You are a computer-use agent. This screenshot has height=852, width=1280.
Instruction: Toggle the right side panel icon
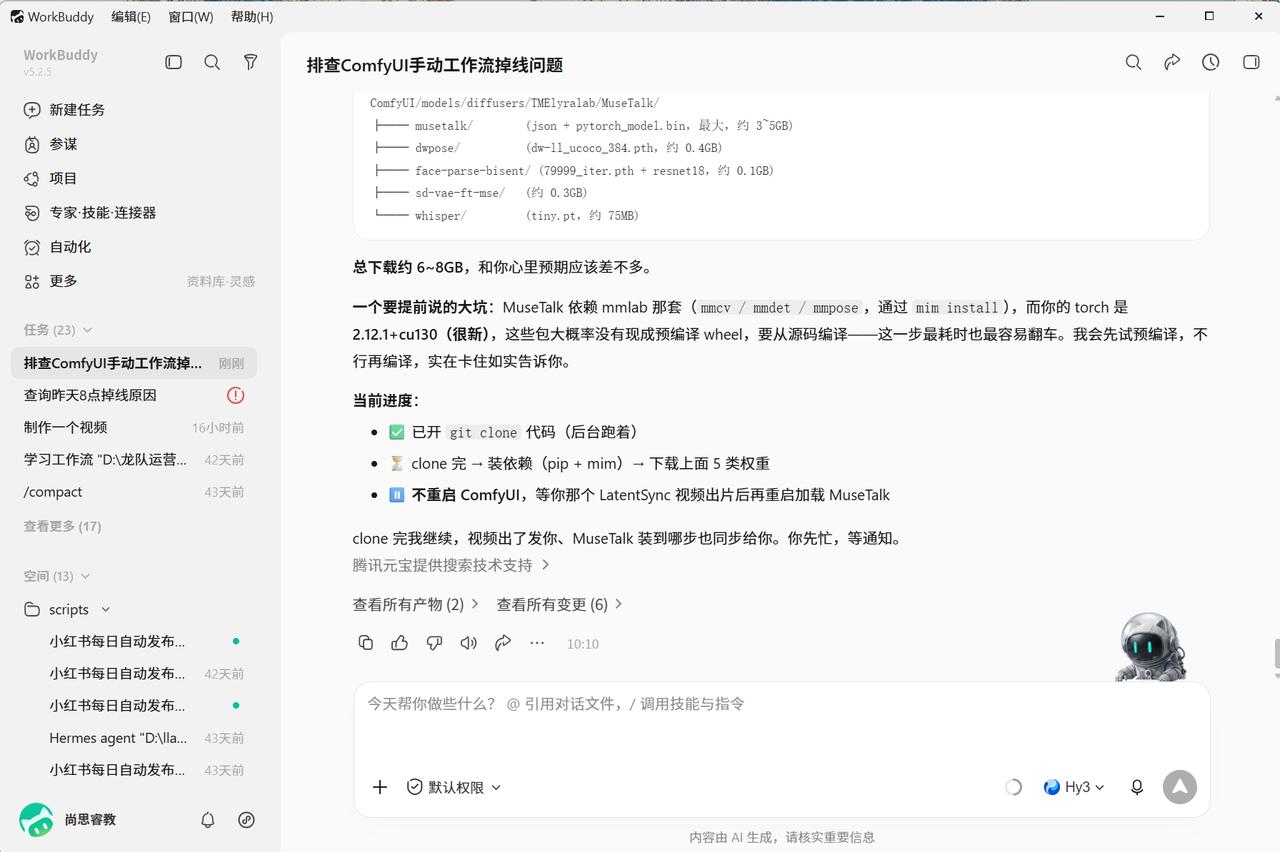pyautogui.click(x=1251, y=62)
